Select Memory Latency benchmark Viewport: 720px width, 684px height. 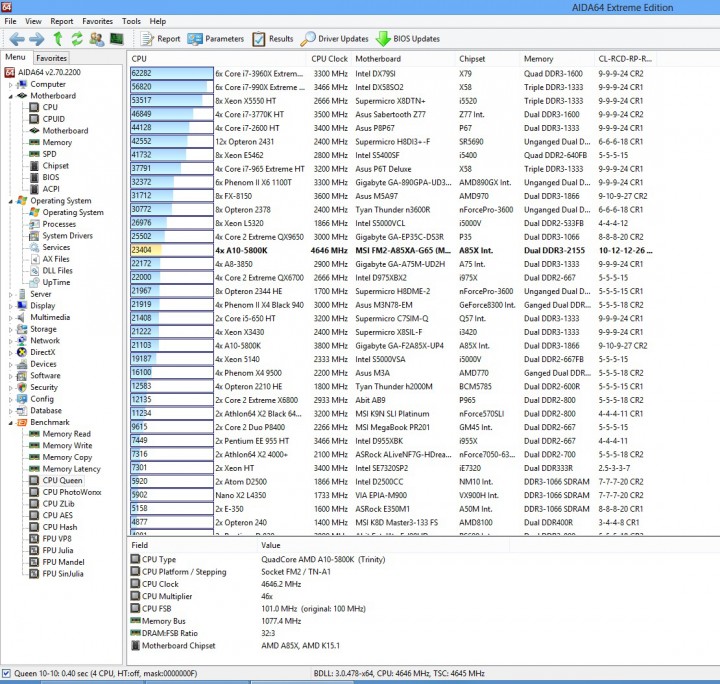pos(71,469)
